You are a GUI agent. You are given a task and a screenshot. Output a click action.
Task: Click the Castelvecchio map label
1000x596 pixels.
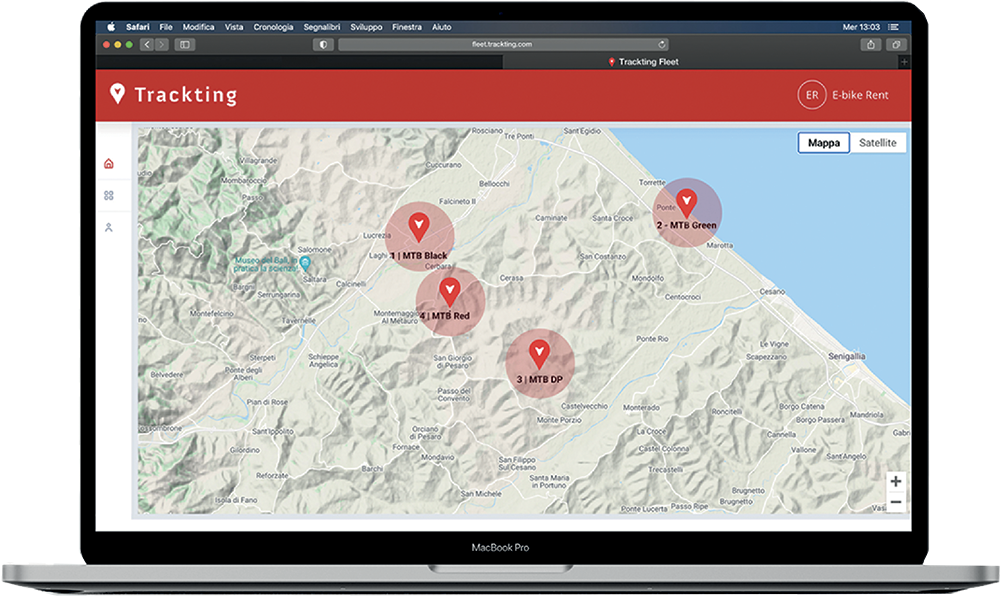584,406
